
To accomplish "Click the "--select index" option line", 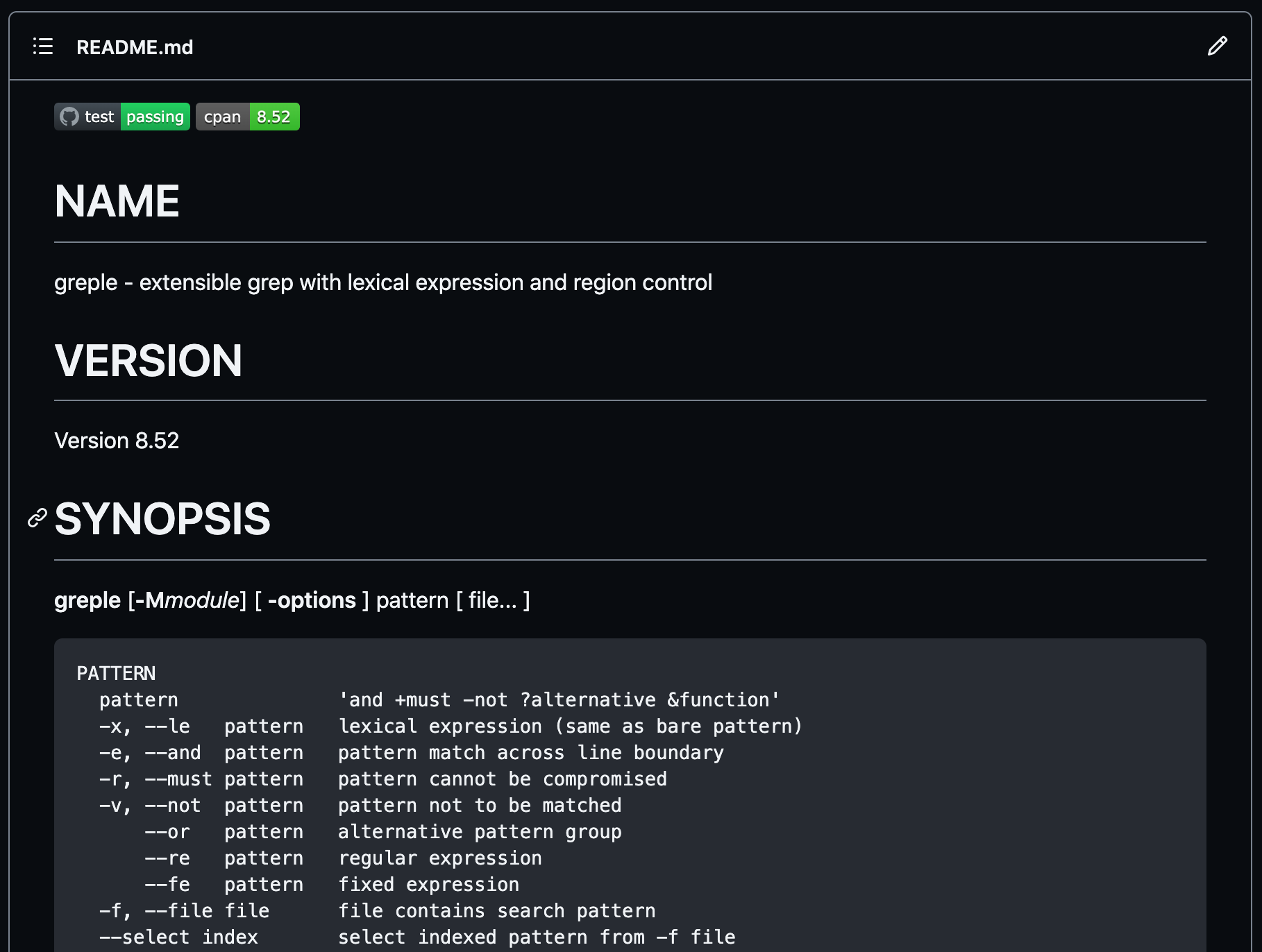I will click(x=178, y=937).
